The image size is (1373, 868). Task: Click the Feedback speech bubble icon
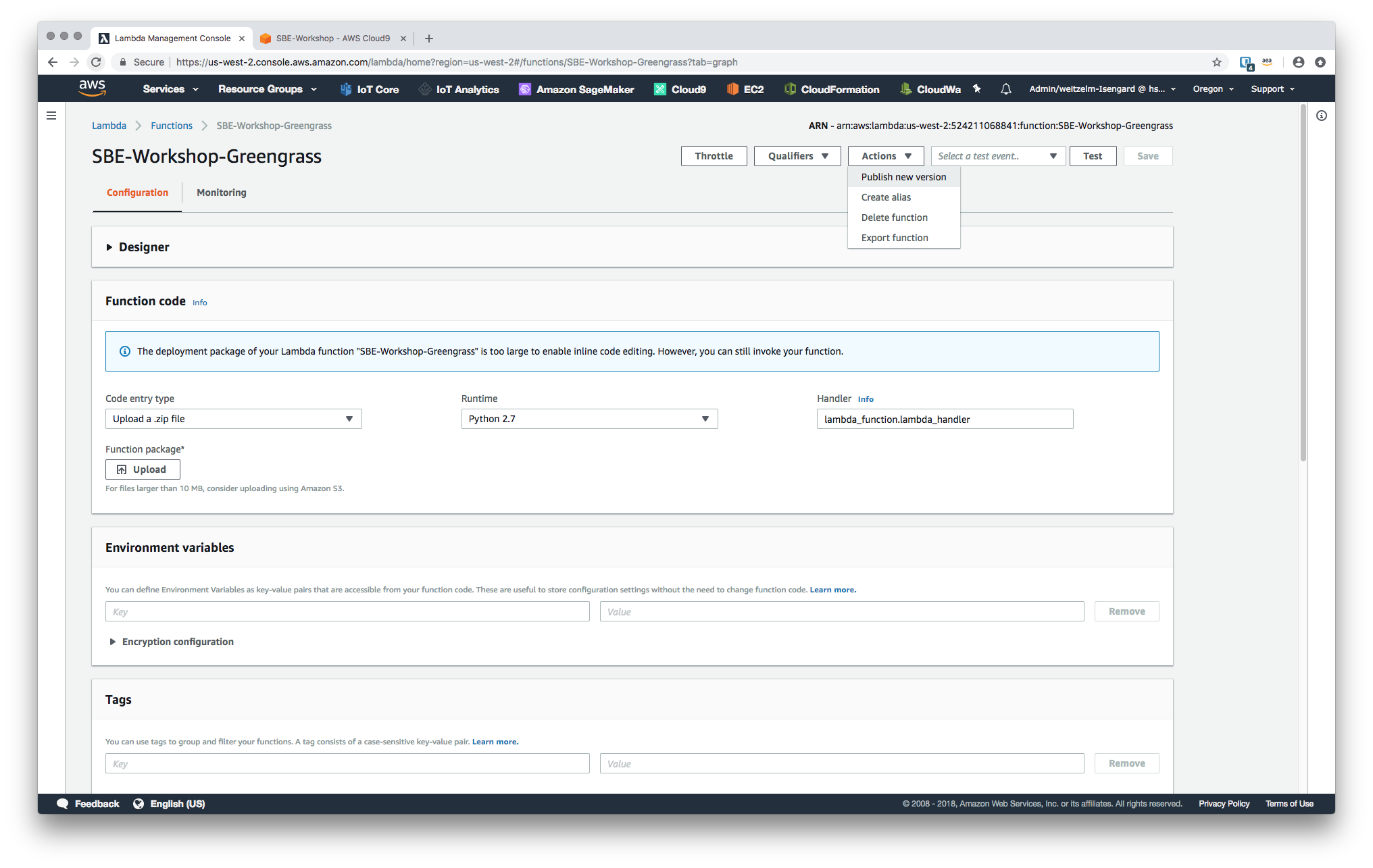pos(63,804)
